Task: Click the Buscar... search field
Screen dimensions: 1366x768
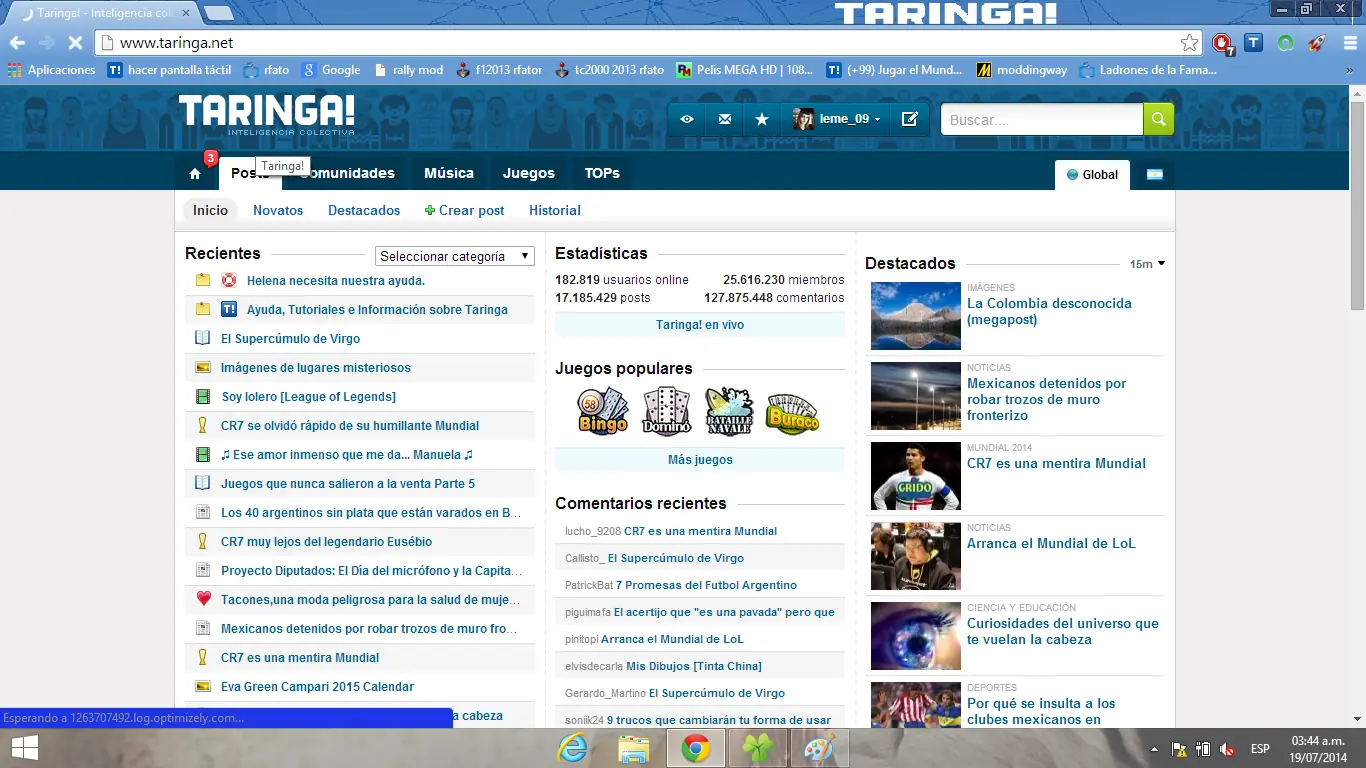Action: click(x=1042, y=119)
